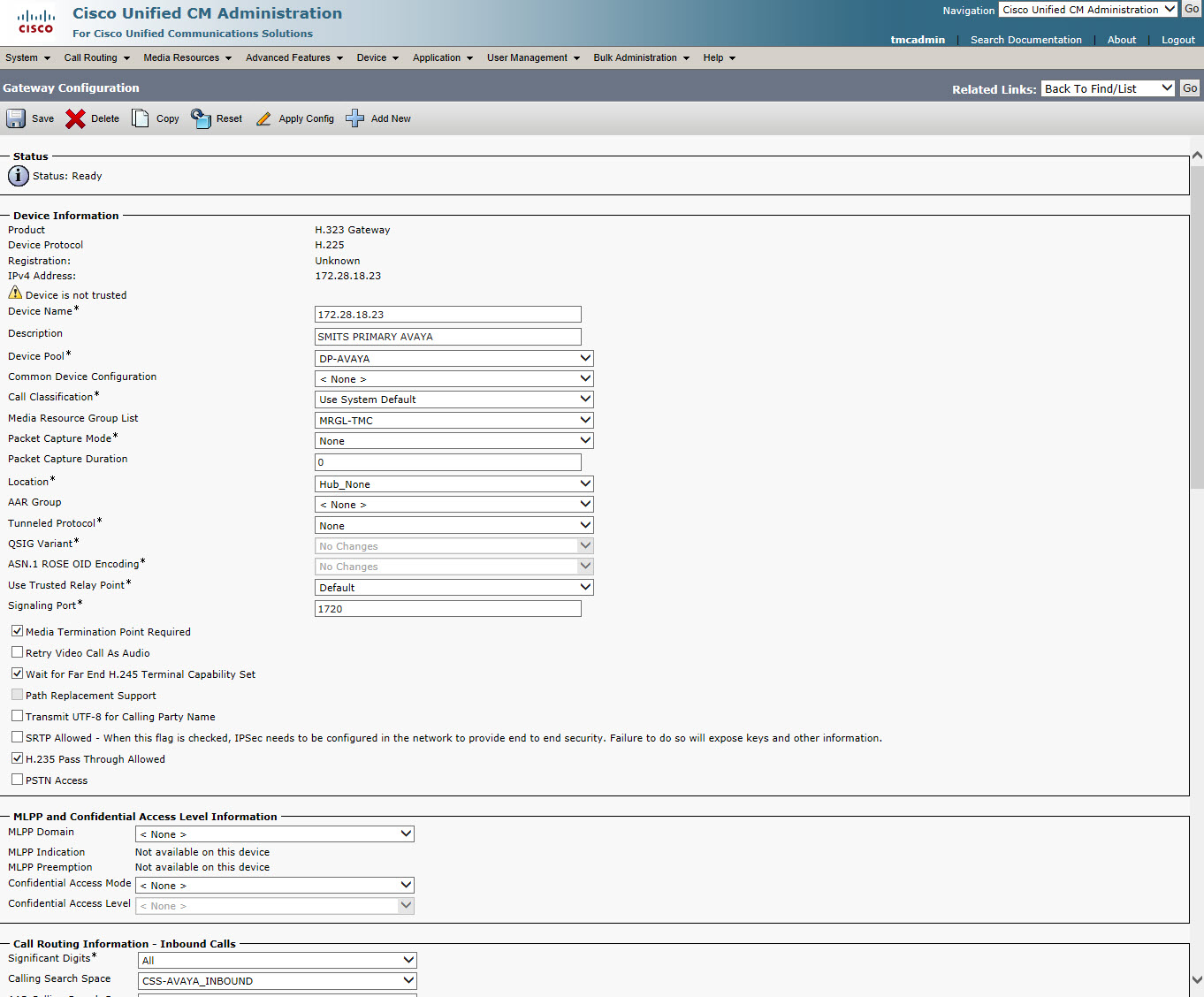Enable Retry Video Call As Audio
The width and height of the screenshot is (1204, 997).
click(17, 652)
